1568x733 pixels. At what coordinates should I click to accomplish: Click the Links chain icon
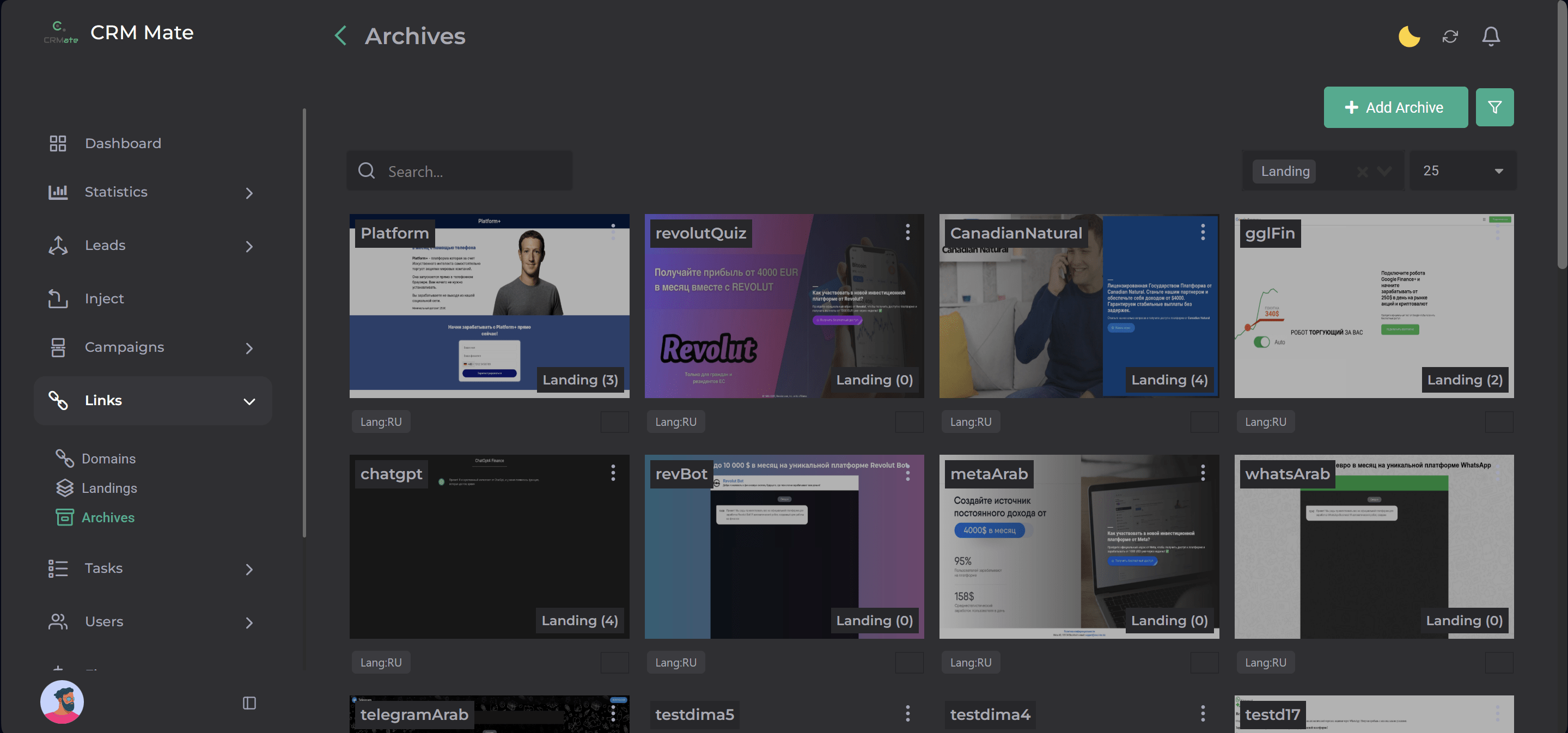[x=58, y=400]
